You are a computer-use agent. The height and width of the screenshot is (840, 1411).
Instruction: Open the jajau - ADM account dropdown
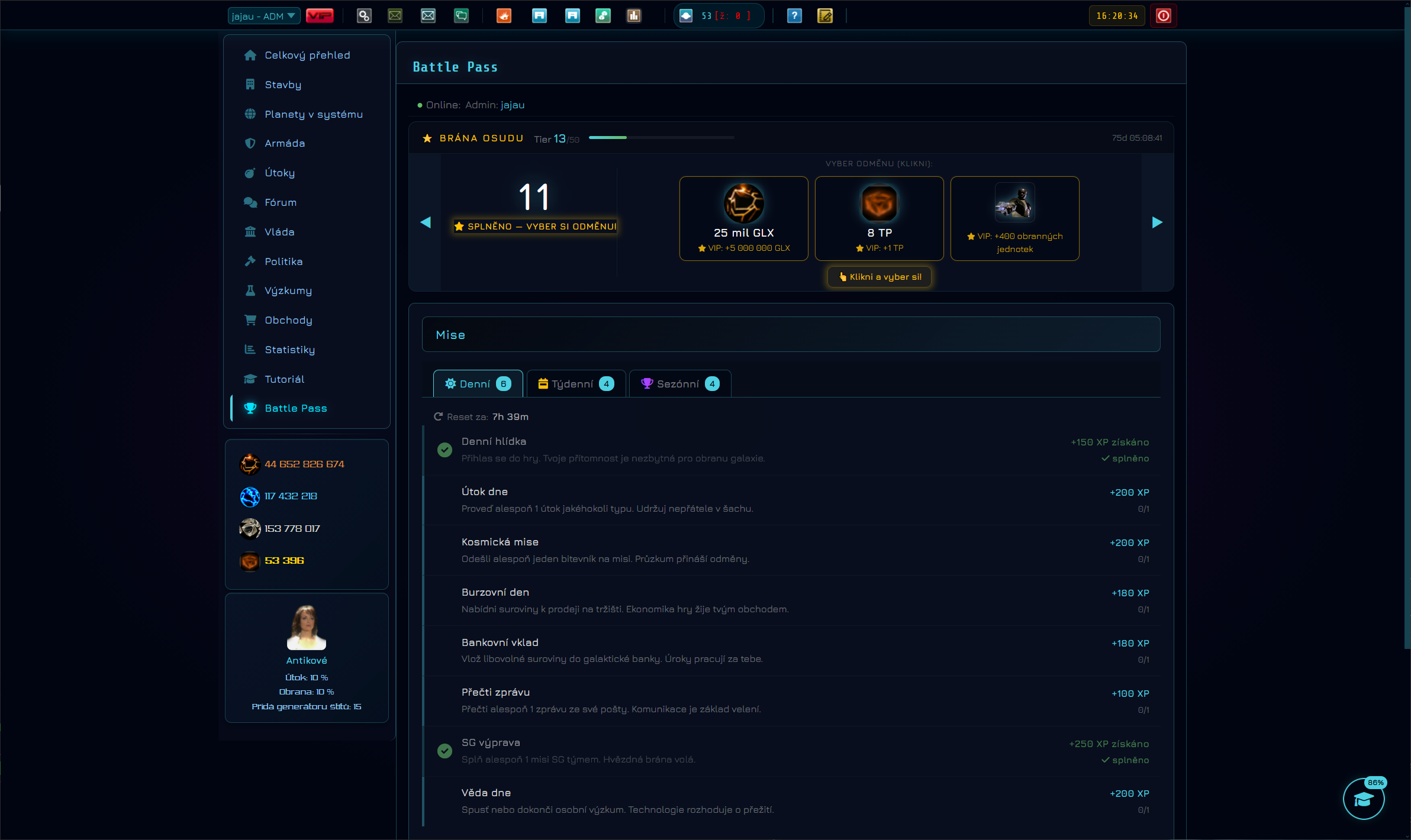tap(264, 16)
